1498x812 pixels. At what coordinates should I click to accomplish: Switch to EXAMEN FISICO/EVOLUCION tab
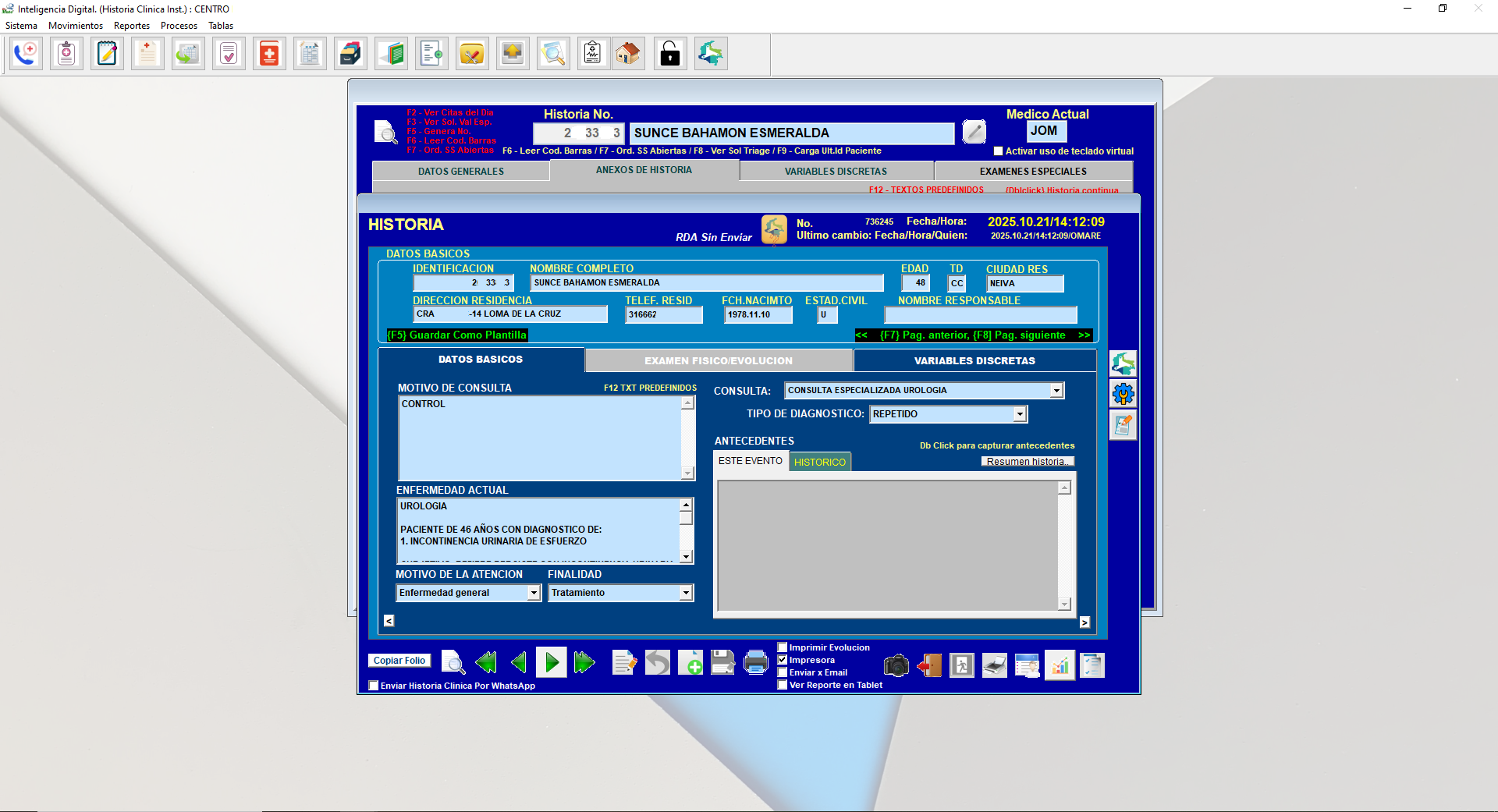pyautogui.click(x=719, y=360)
